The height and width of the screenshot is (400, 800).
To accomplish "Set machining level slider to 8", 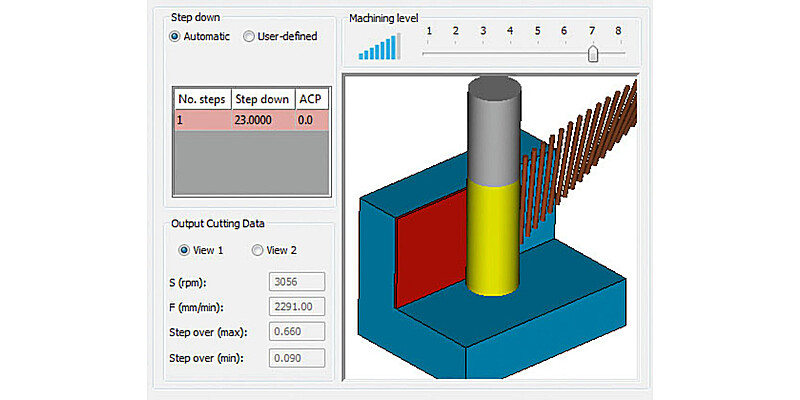I will (619, 53).
